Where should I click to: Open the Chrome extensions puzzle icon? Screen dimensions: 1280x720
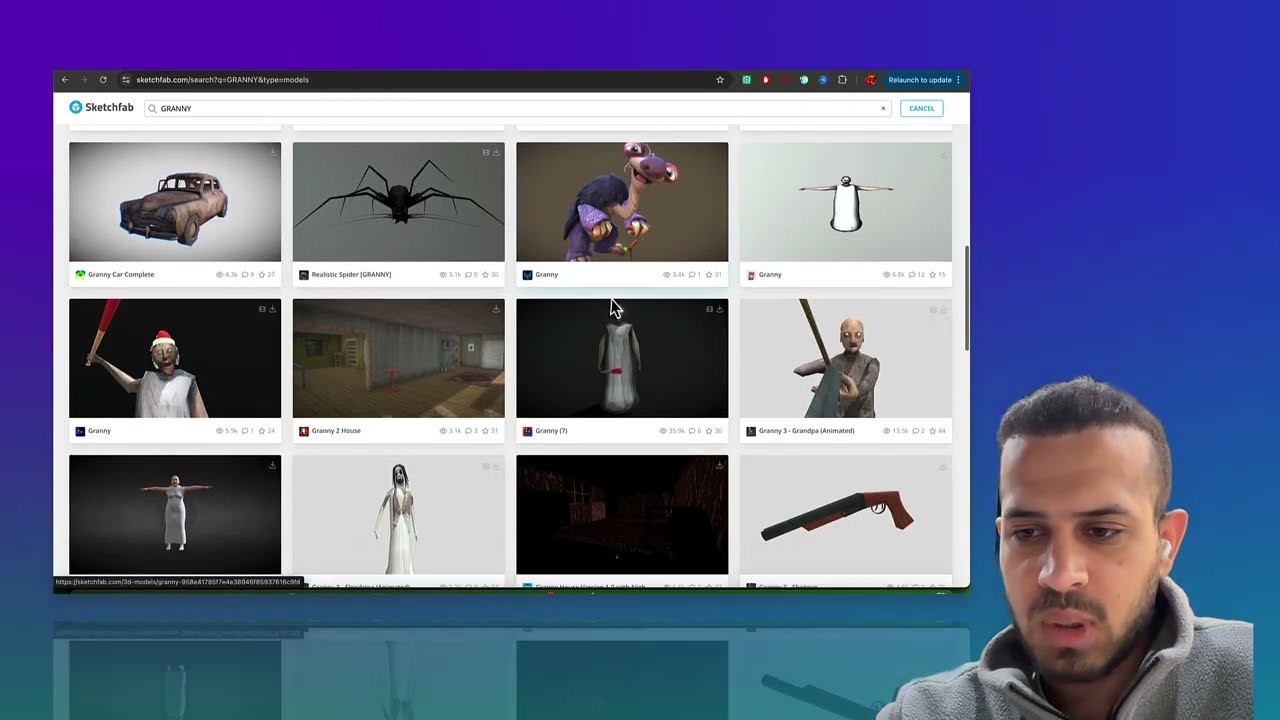[x=842, y=80]
